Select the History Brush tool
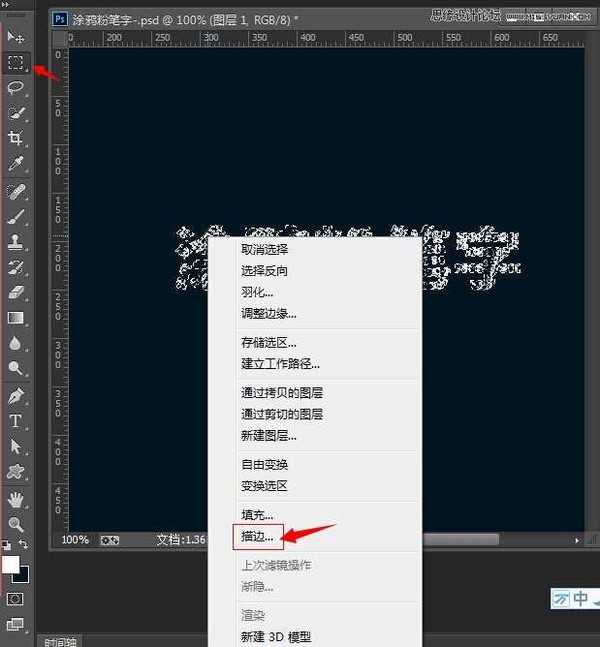The height and width of the screenshot is (647, 600). (16, 267)
